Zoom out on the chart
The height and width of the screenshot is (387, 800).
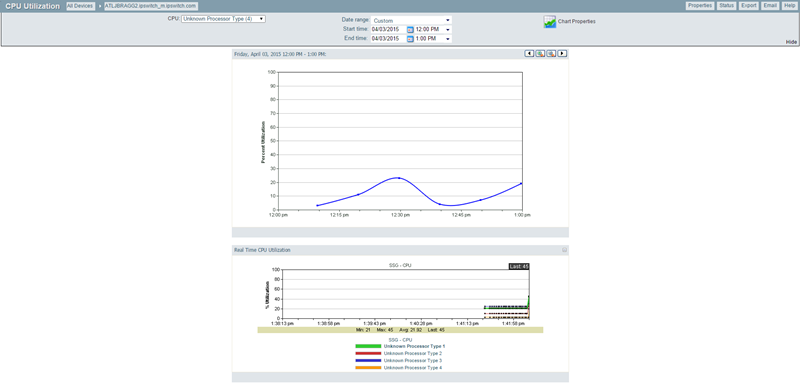coord(551,54)
